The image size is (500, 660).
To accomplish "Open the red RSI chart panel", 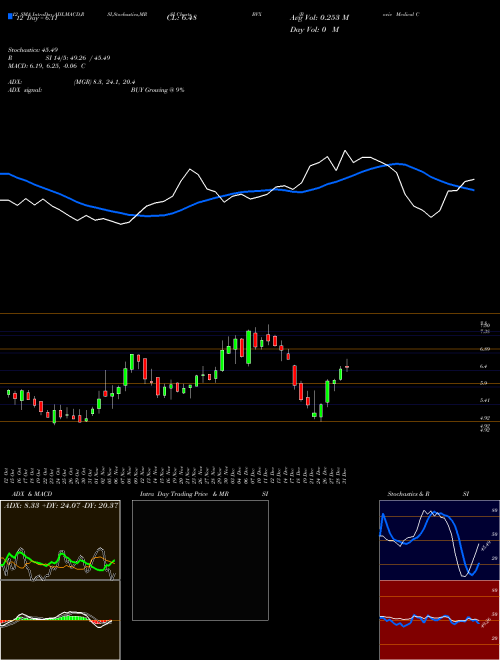I will pos(439,620).
